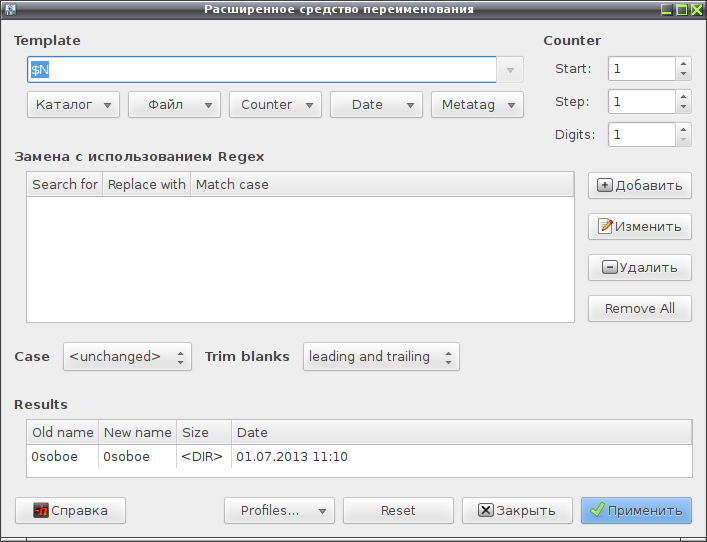This screenshot has height=542, width=707.
Task: Open the Файл placeholder menu
Action: click(x=174, y=105)
